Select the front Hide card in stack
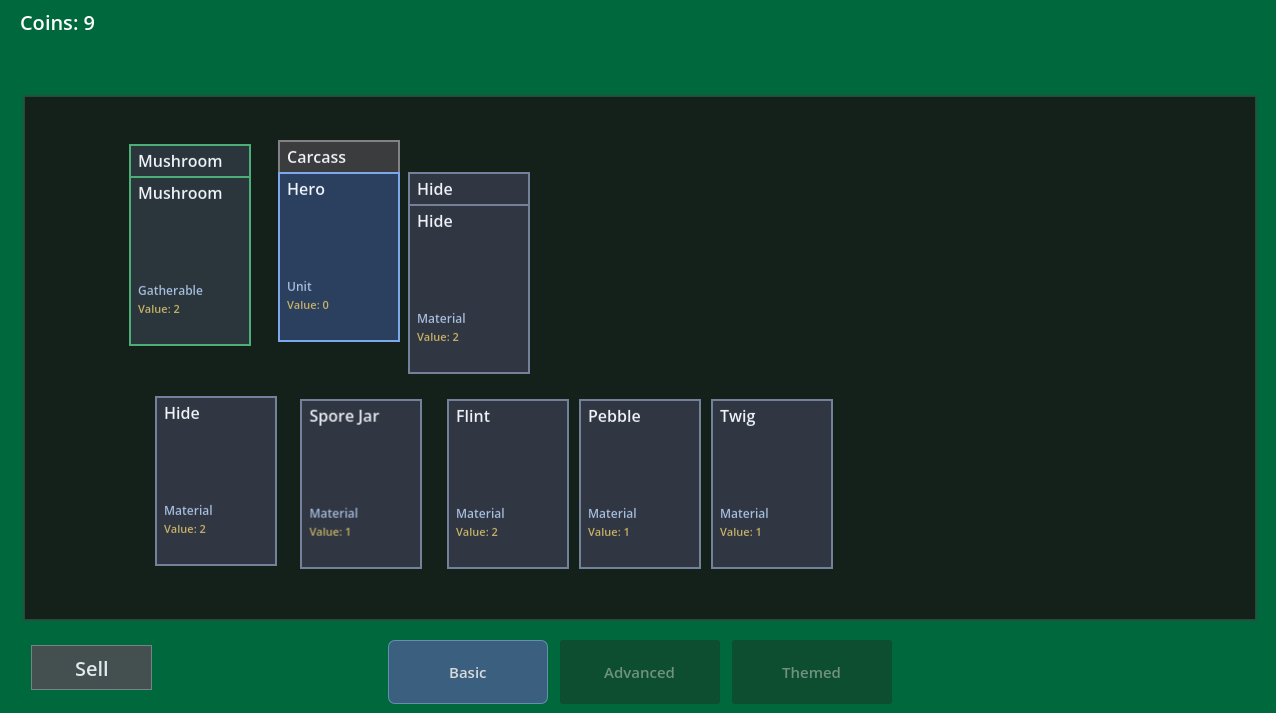The height and width of the screenshot is (713, 1276). 469,289
